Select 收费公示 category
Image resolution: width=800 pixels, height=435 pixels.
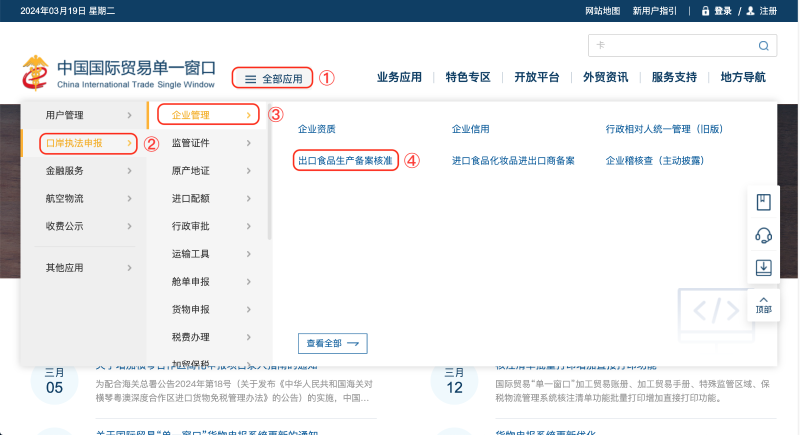pos(84,226)
